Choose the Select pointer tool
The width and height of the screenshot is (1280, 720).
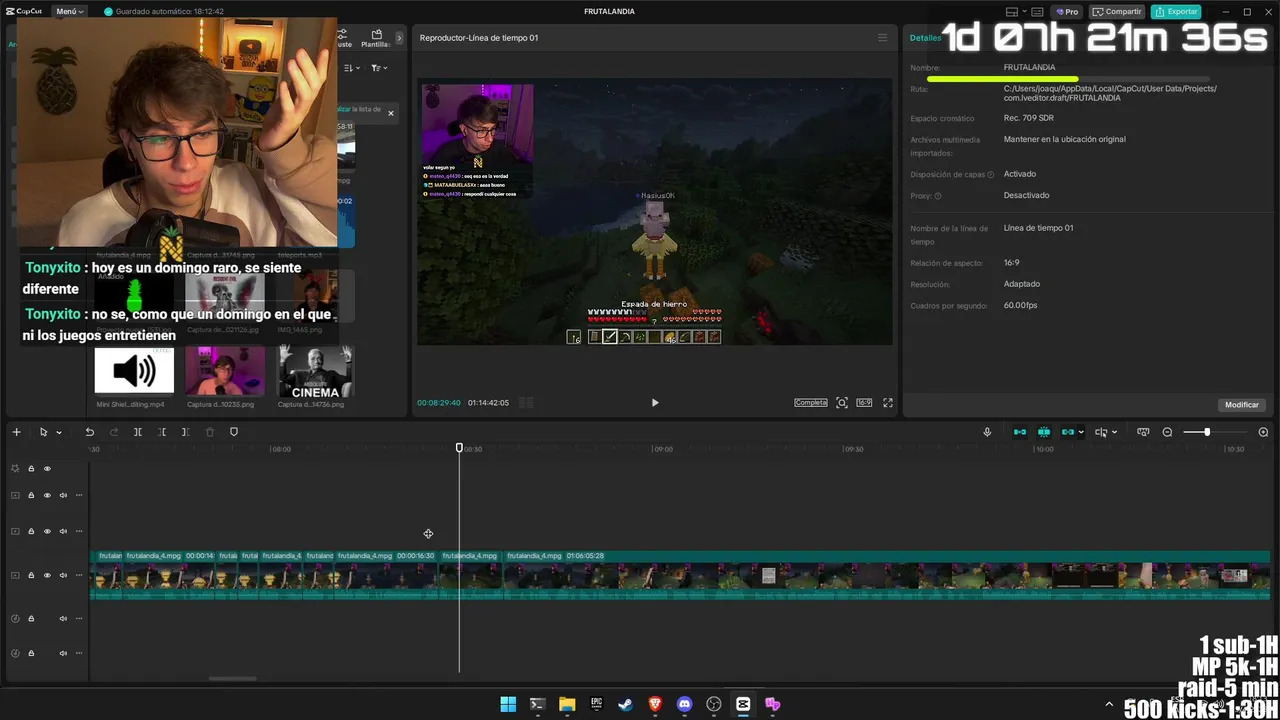coord(43,432)
